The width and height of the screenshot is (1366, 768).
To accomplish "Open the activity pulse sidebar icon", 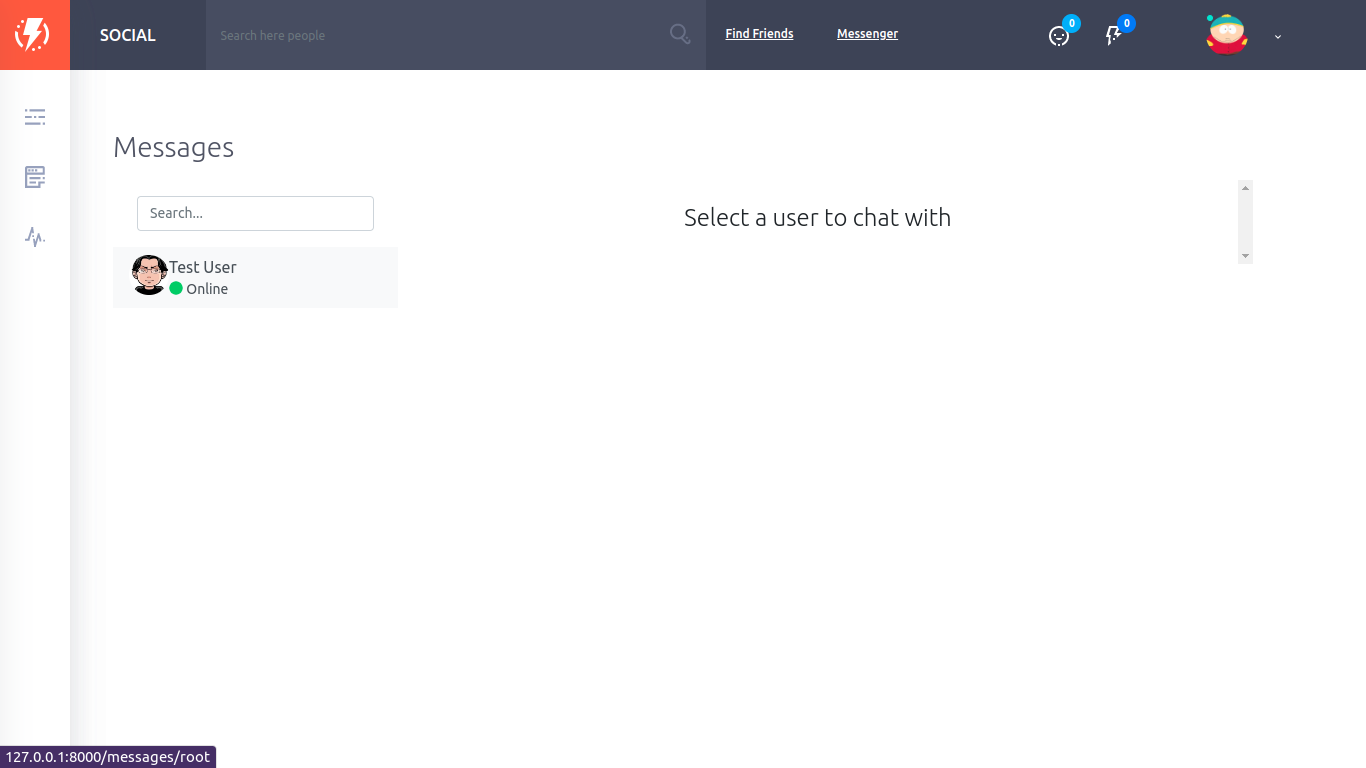I will coord(35,237).
